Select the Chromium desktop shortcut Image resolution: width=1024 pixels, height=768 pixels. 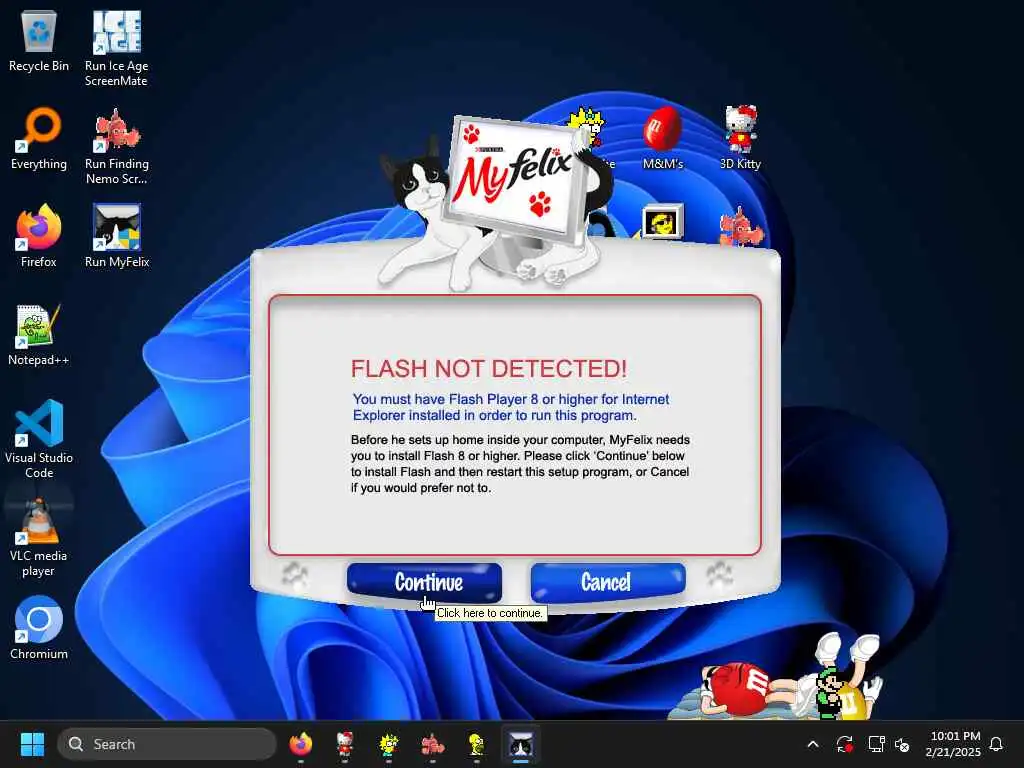pos(39,629)
